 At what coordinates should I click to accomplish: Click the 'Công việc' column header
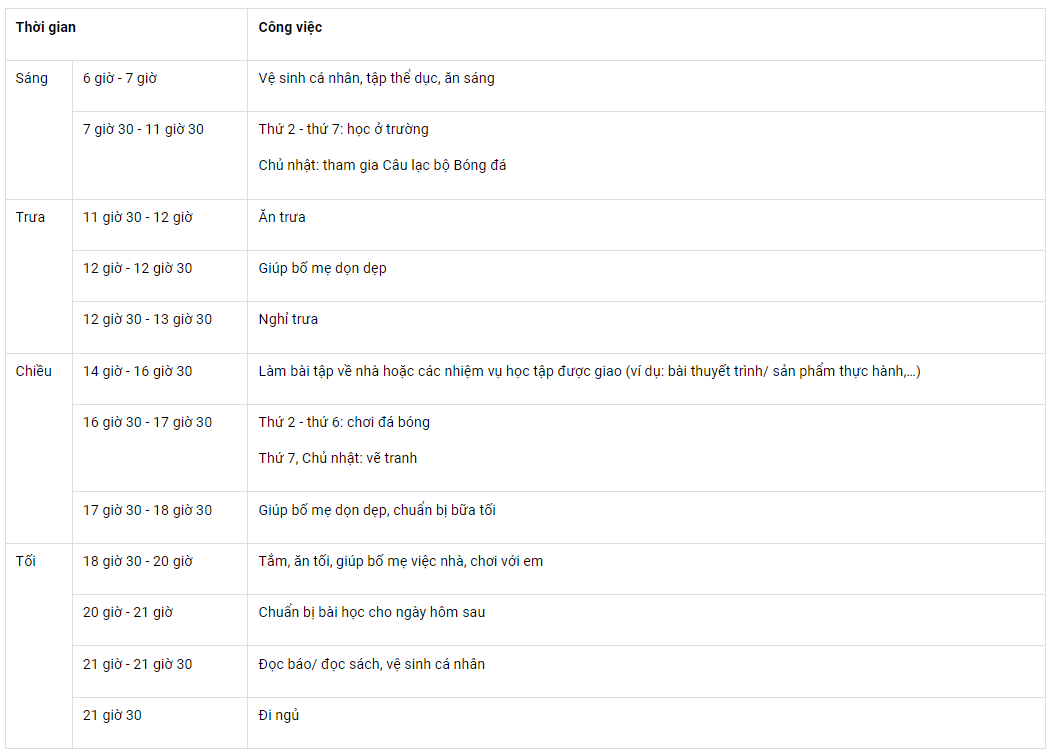point(646,34)
